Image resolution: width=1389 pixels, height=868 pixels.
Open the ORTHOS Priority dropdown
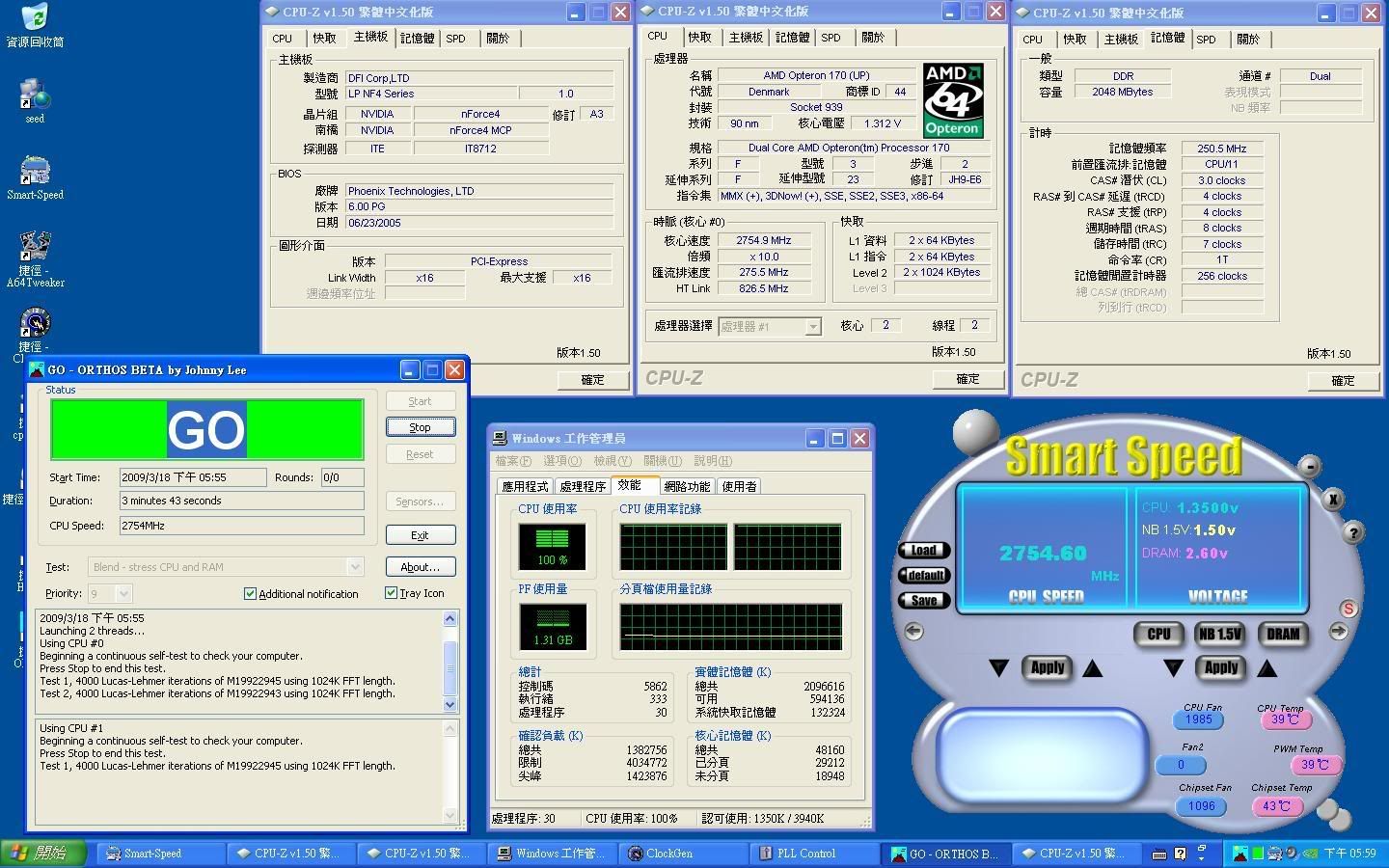123,593
